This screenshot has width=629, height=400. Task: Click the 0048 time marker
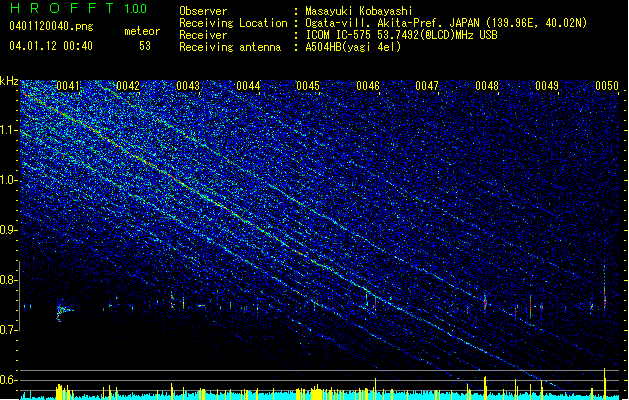(x=487, y=86)
